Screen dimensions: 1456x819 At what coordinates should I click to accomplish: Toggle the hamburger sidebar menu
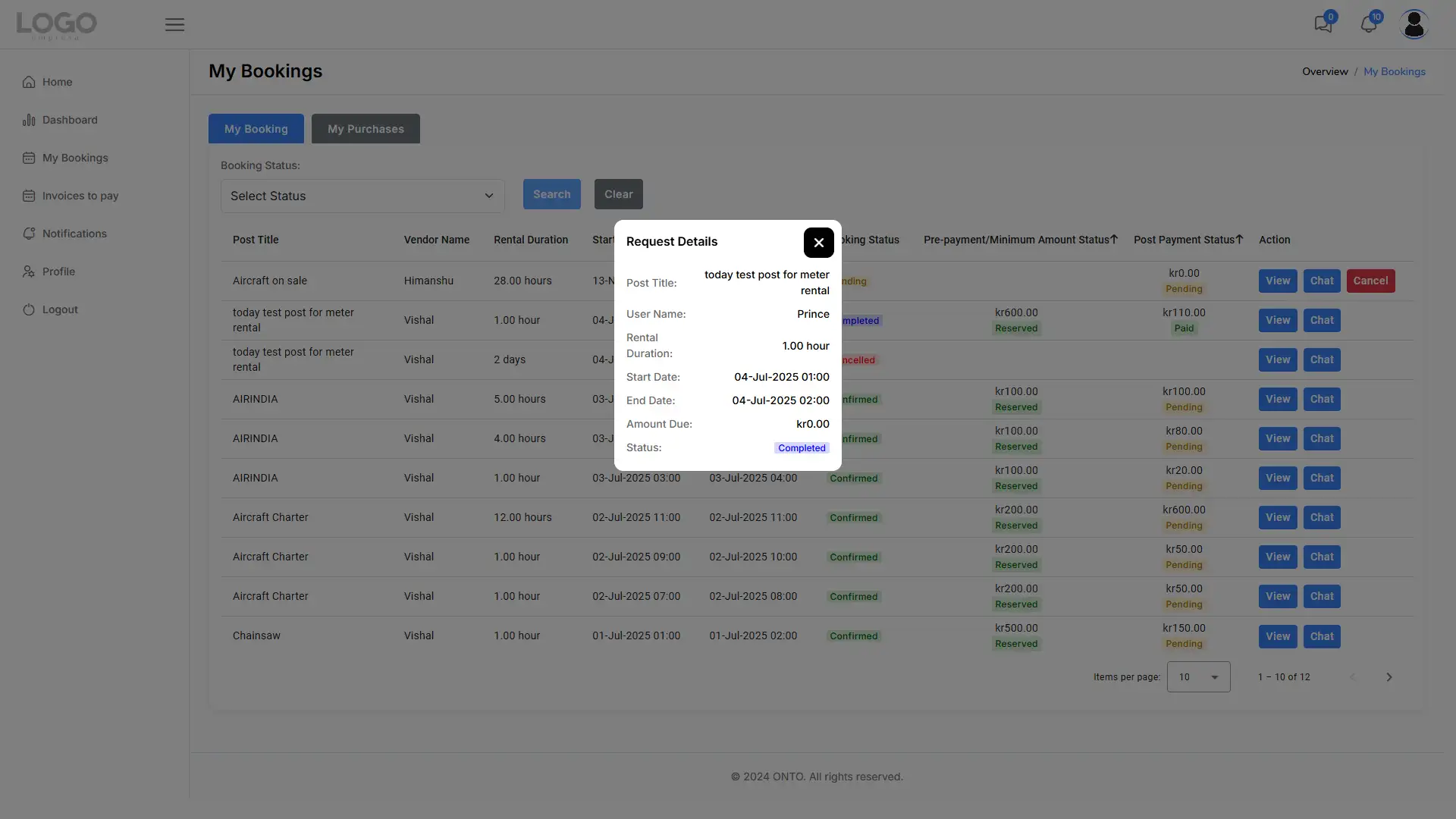click(174, 24)
